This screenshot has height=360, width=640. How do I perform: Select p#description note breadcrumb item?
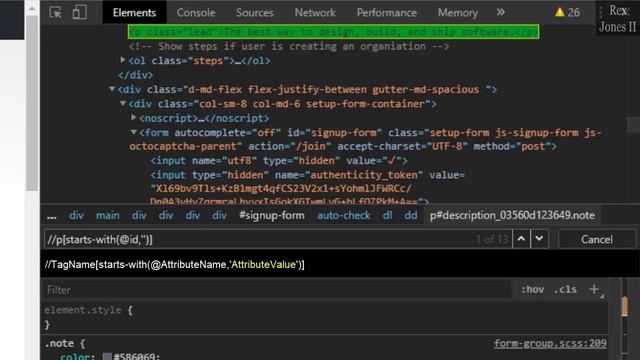pyautogui.click(x=512, y=216)
